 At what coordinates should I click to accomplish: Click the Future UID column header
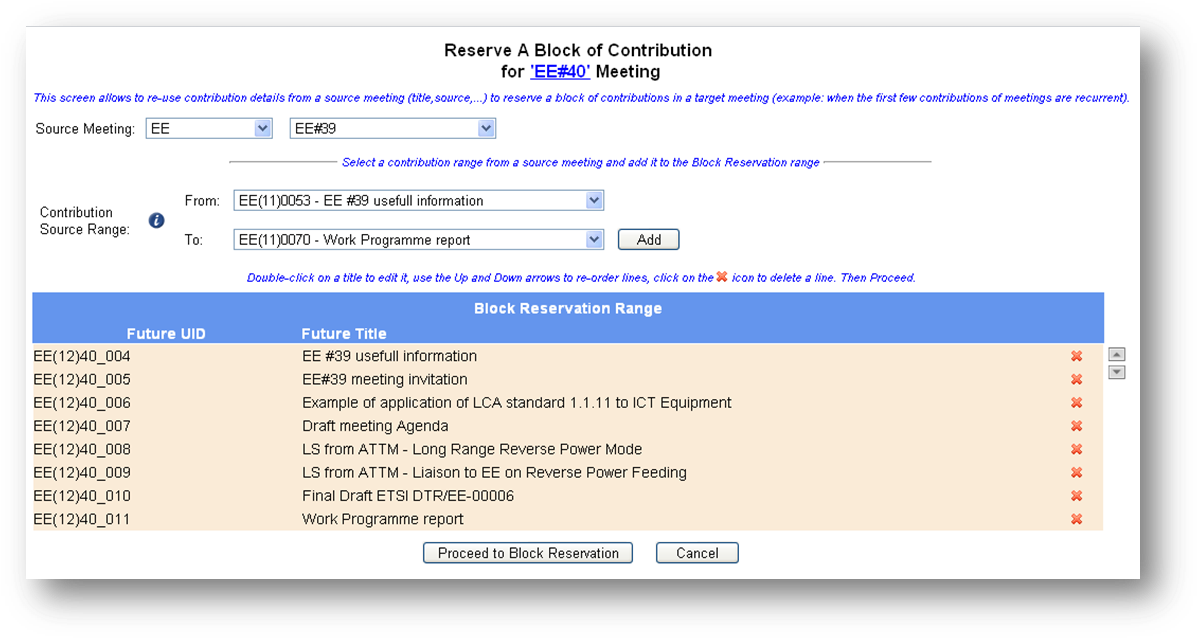tap(166, 334)
